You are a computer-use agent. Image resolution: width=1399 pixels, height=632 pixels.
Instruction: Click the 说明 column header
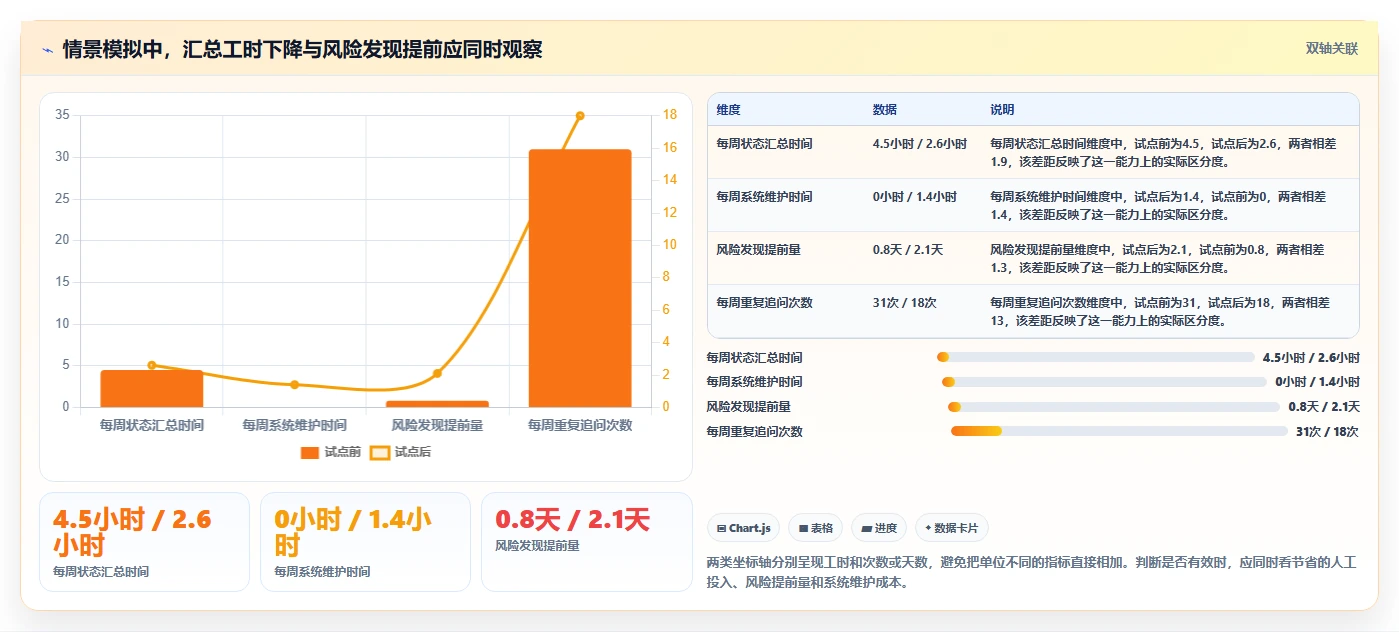point(1002,109)
